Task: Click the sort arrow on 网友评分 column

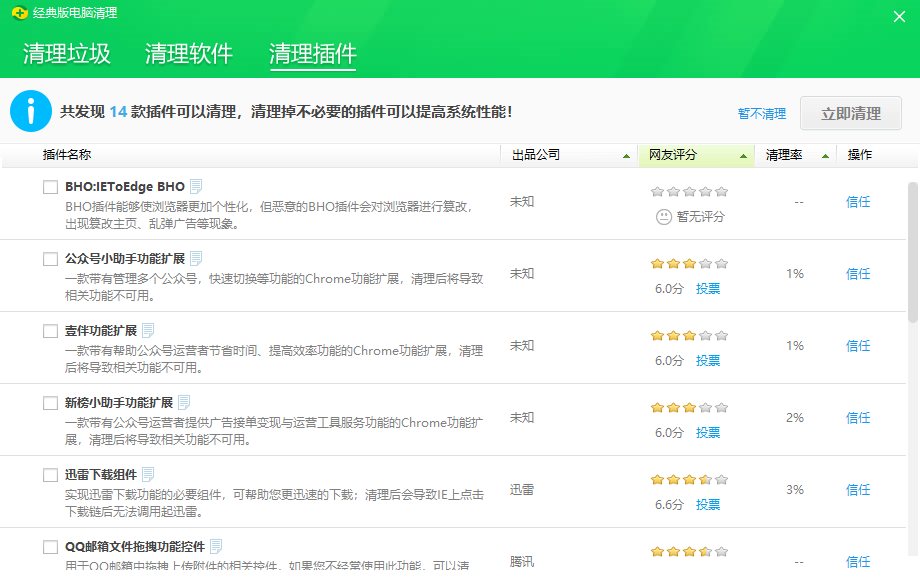Action: tap(744, 157)
